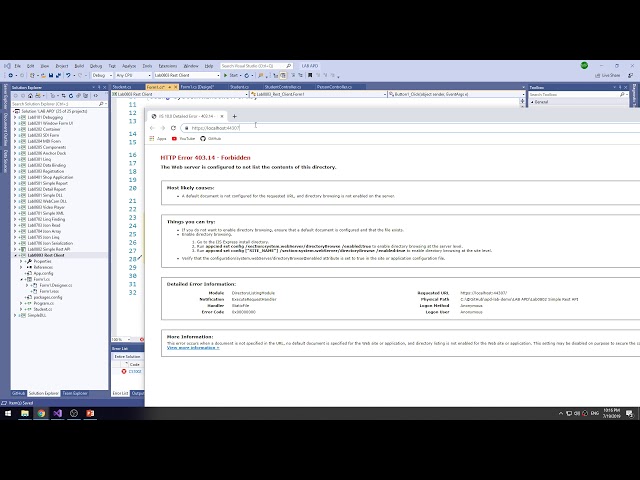
Task: Open File Explorer from the taskbar
Action: point(25,413)
